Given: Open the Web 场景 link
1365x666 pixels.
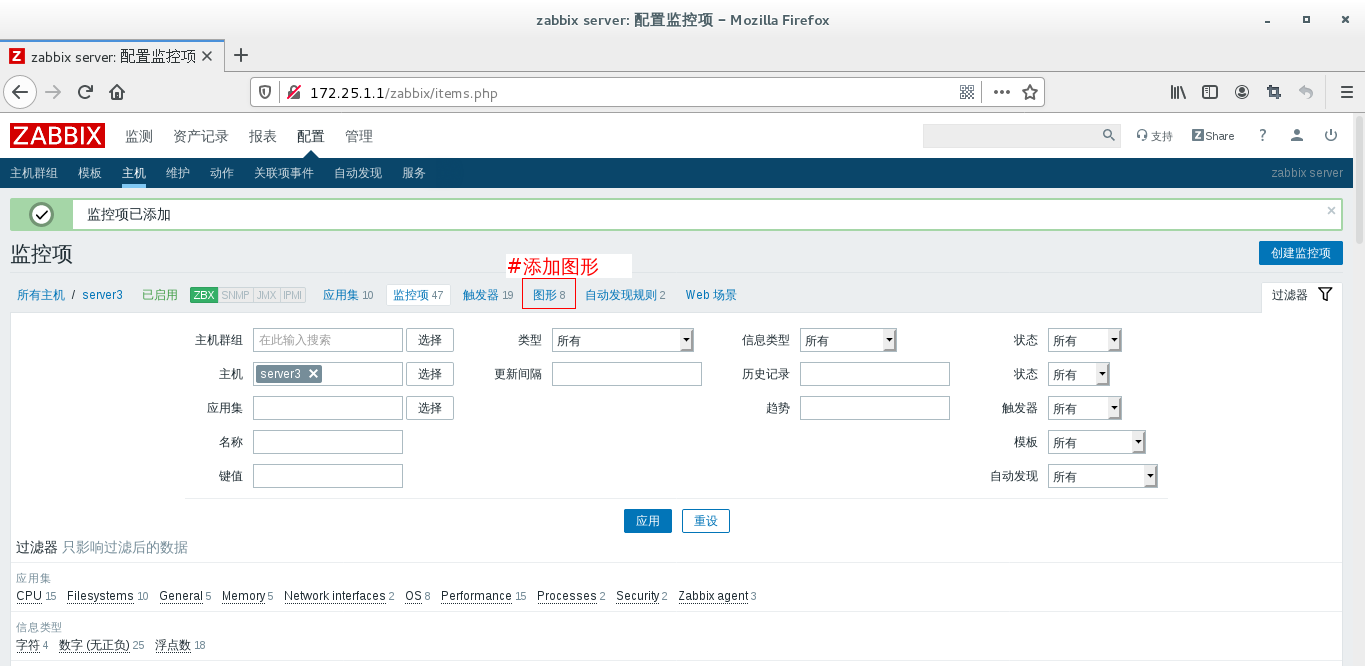Looking at the screenshot, I should 711,295.
